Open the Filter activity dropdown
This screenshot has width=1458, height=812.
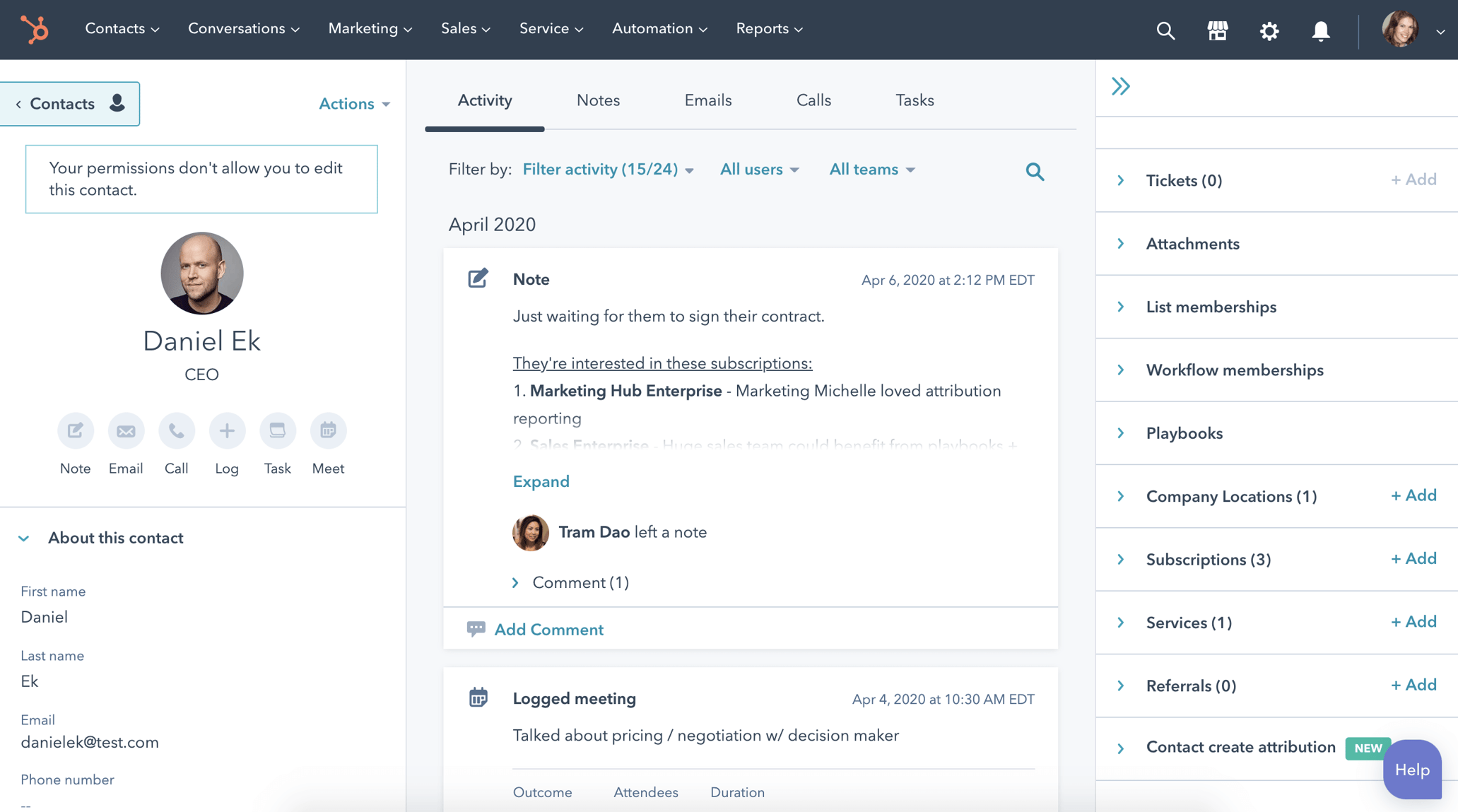point(608,170)
